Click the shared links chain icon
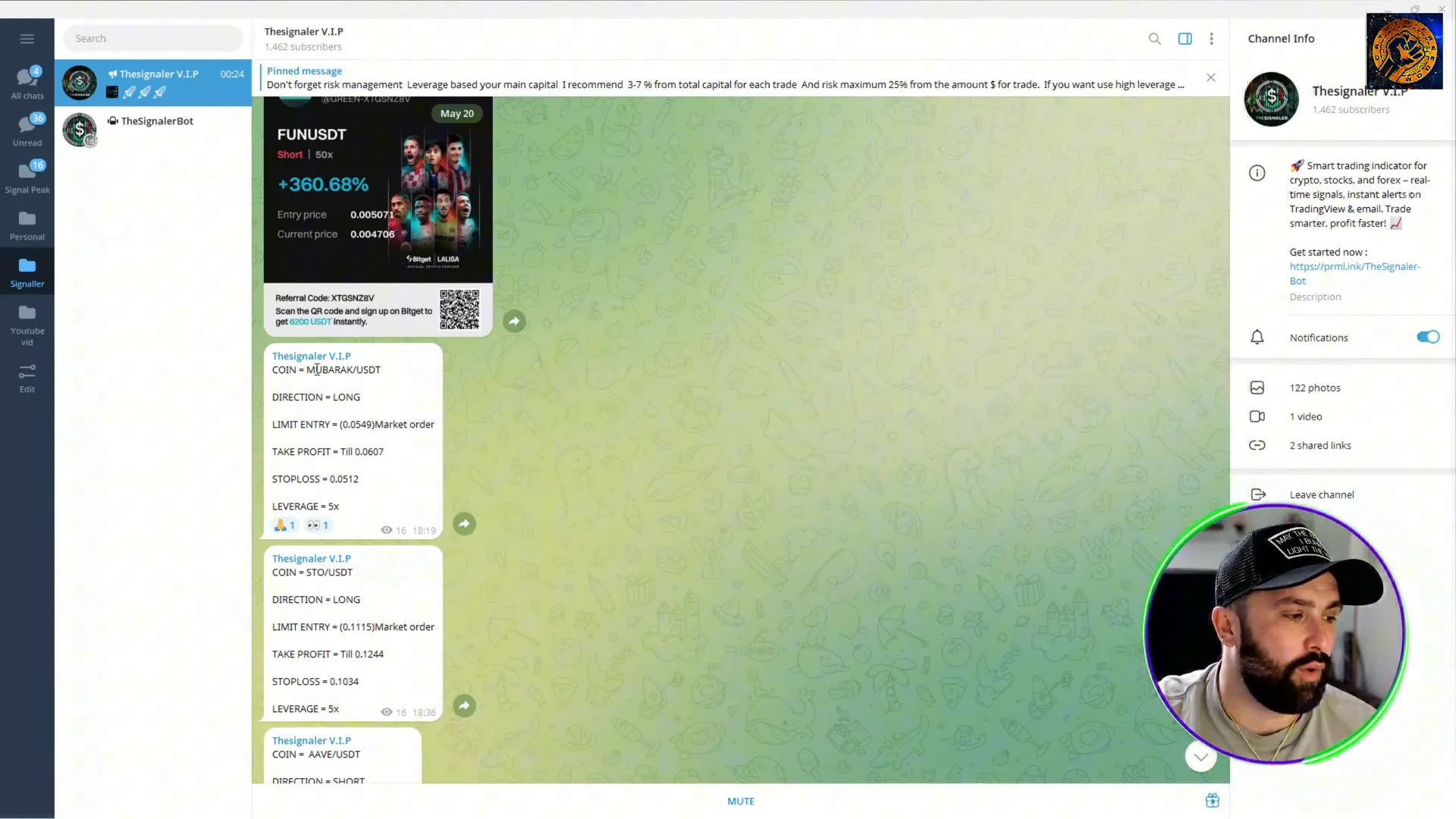Image resolution: width=1456 pixels, height=819 pixels. [x=1257, y=445]
